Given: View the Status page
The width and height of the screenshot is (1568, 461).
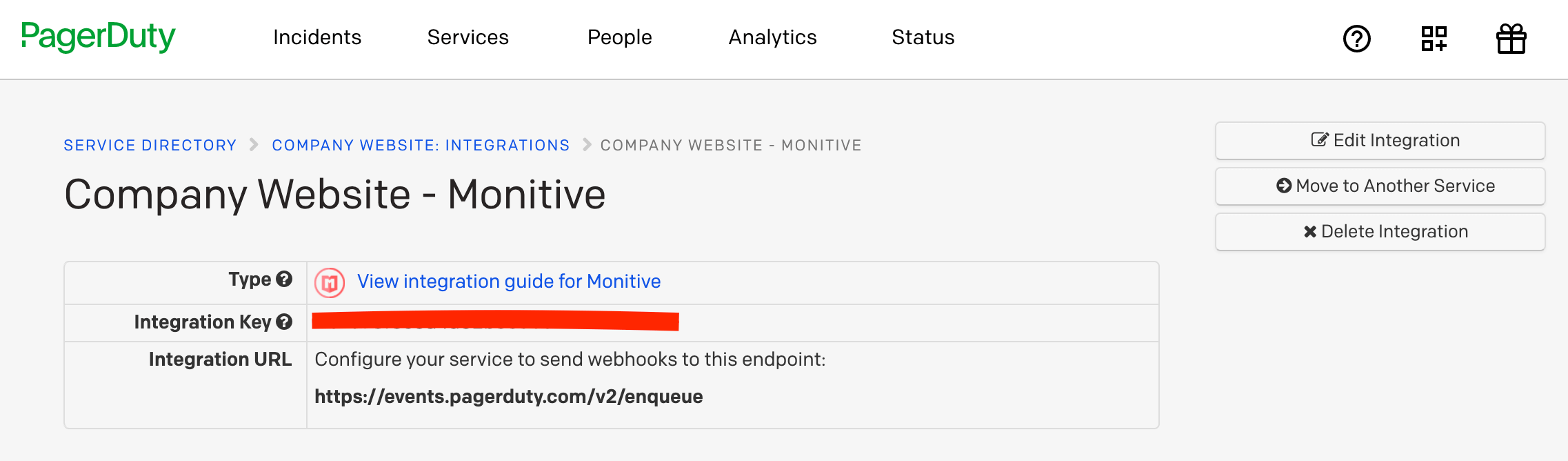Looking at the screenshot, I should 923,38.
